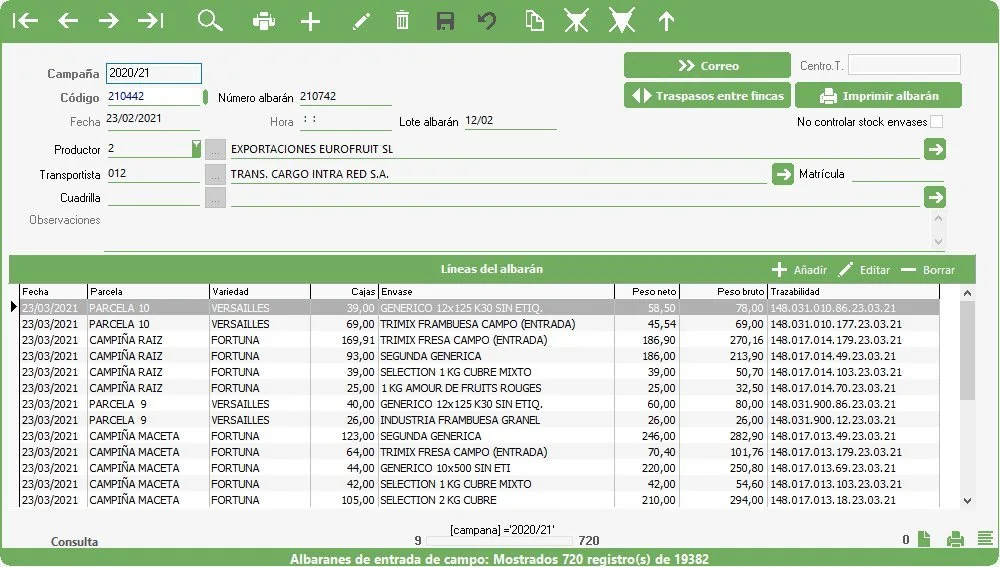
Task: Click the lines grid scrollbar thumb
Action: click(967, 351)
